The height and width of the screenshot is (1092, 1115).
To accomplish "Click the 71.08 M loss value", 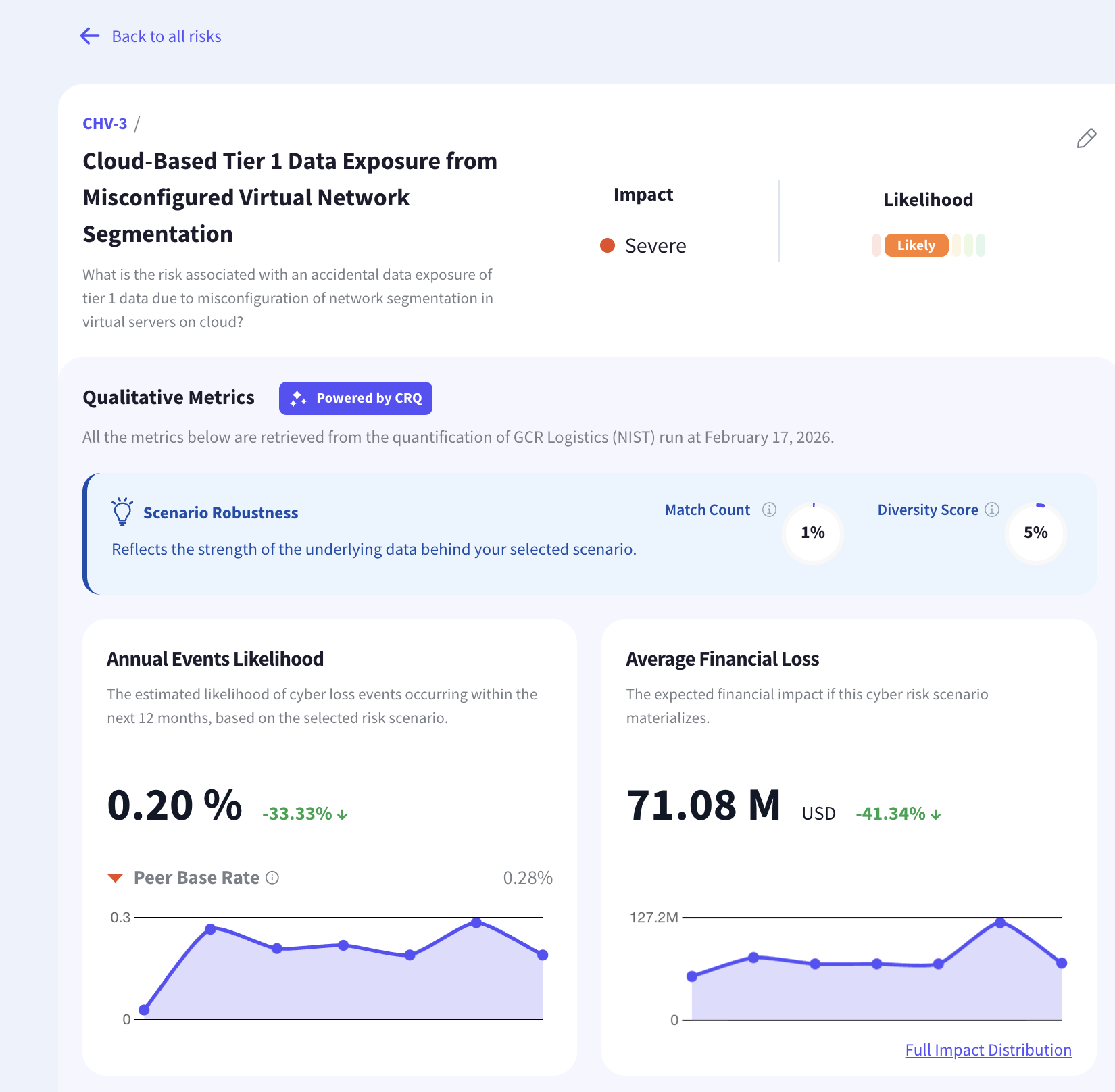I will click(703, 805).
